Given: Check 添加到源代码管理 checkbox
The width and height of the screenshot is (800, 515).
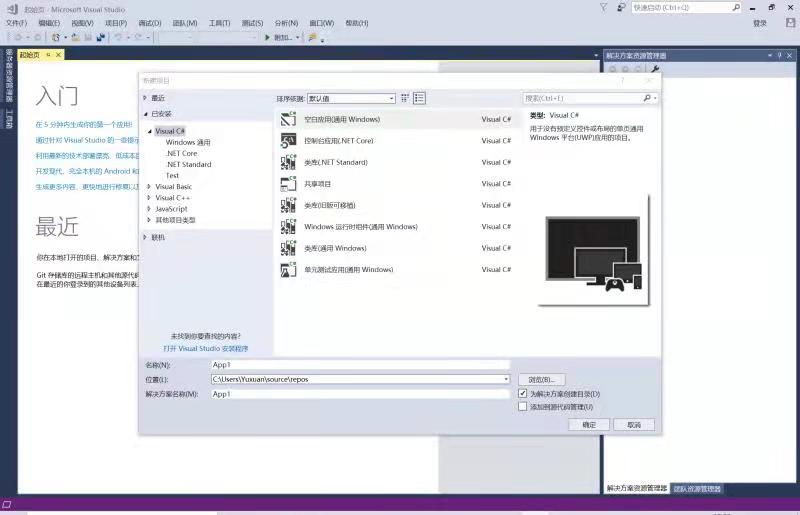Looking at the screenshot, I should point(522,407).
